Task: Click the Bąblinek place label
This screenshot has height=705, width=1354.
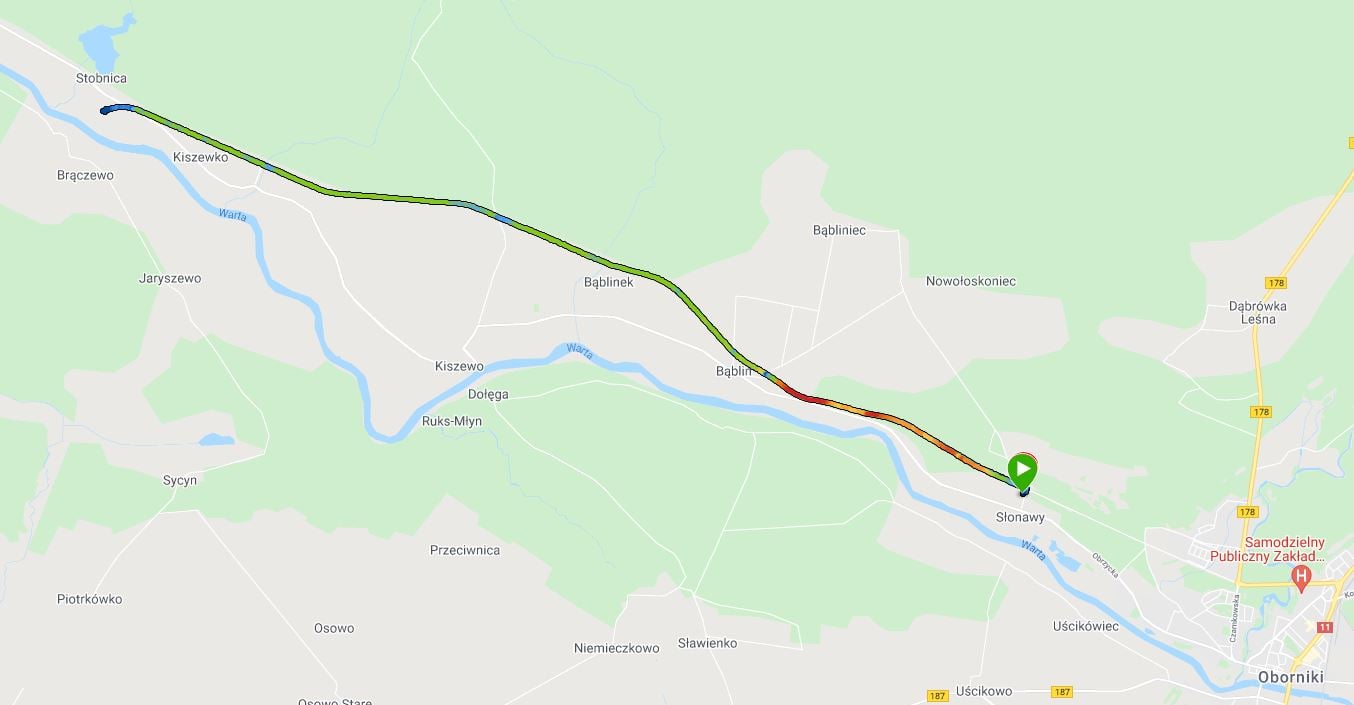Action: (609, 282)
